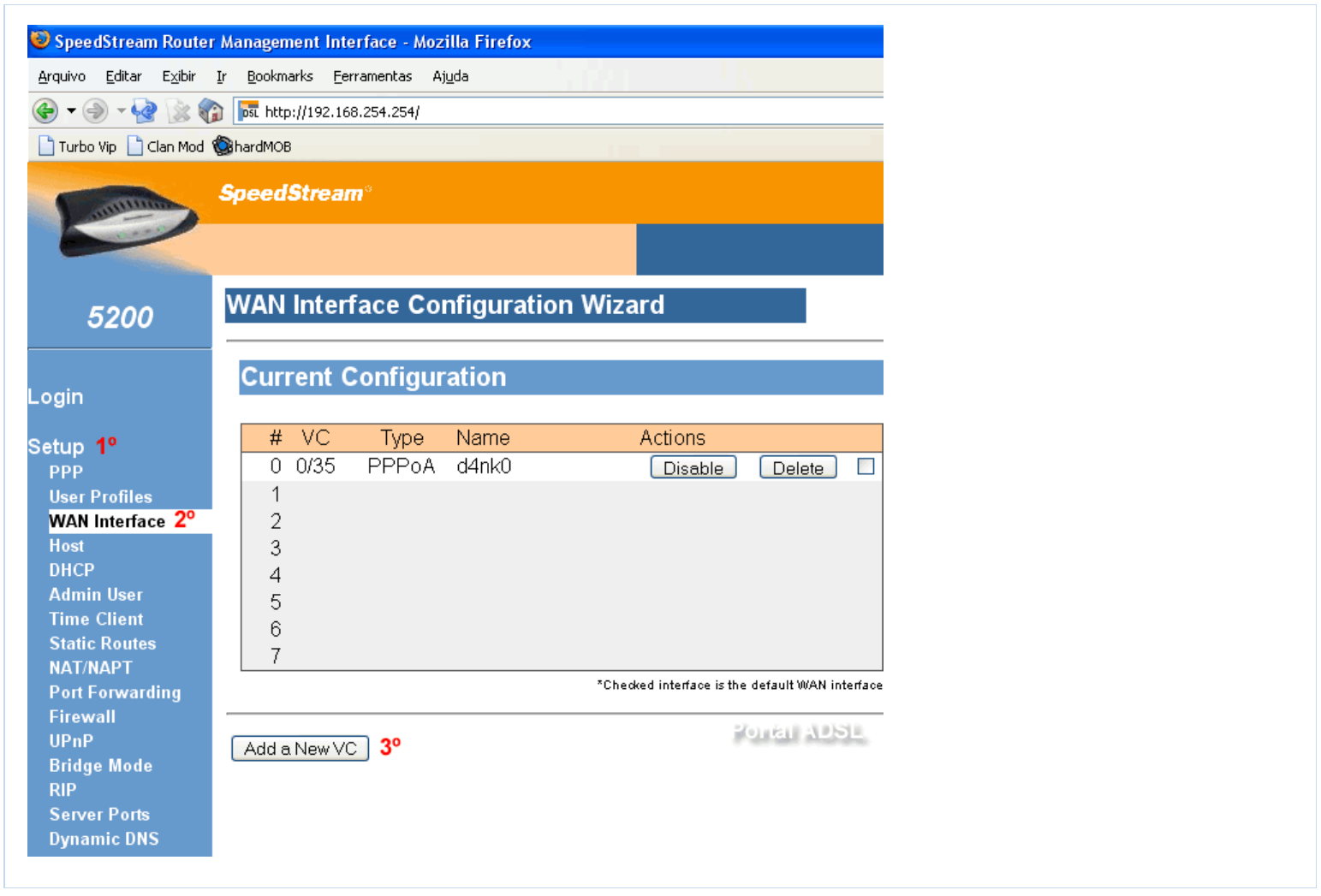Click the "Current Configuration" heading

click(x=373, y=377)
